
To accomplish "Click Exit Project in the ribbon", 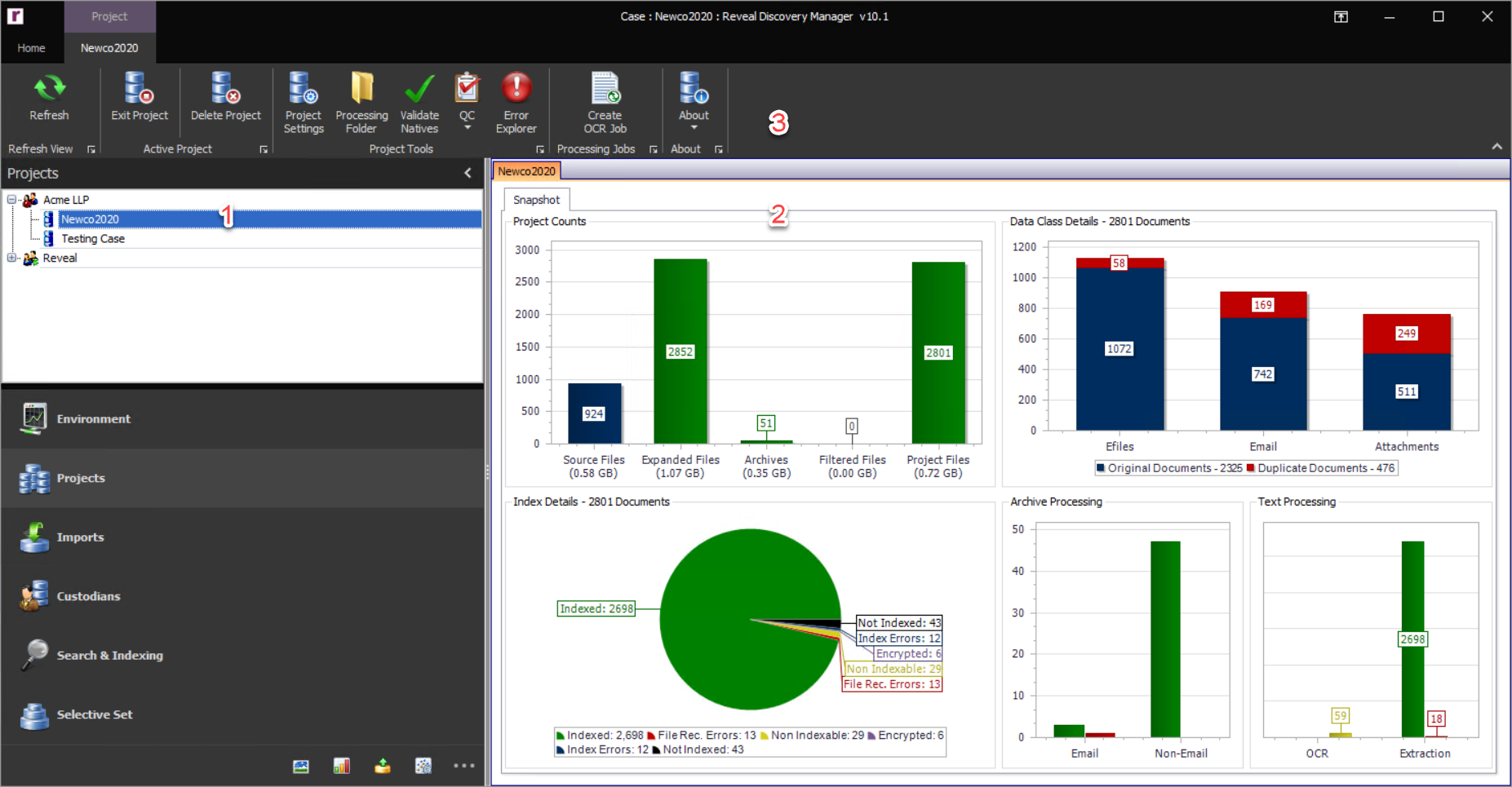I will (139, 98).
